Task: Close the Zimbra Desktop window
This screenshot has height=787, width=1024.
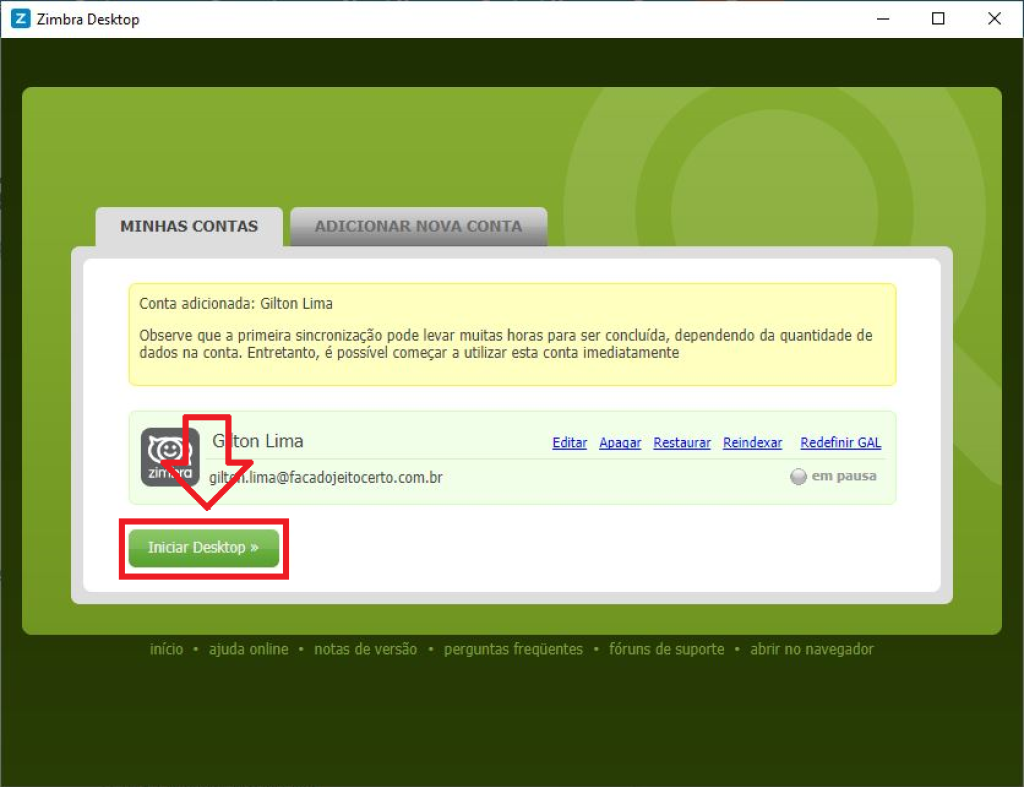Action: (x=994, y=19)
